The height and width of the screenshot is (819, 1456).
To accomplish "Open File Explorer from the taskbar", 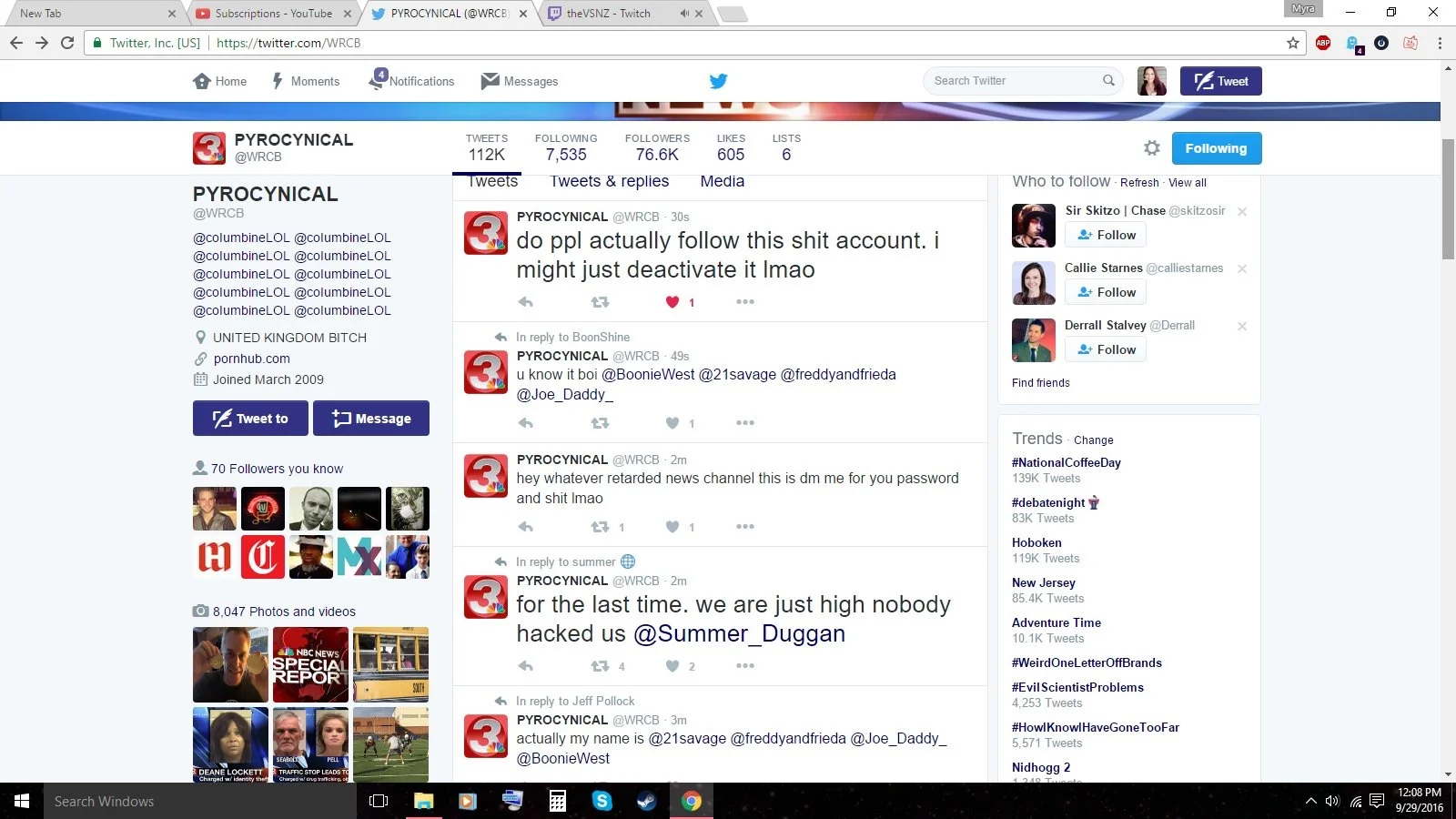I will [423, 801].
